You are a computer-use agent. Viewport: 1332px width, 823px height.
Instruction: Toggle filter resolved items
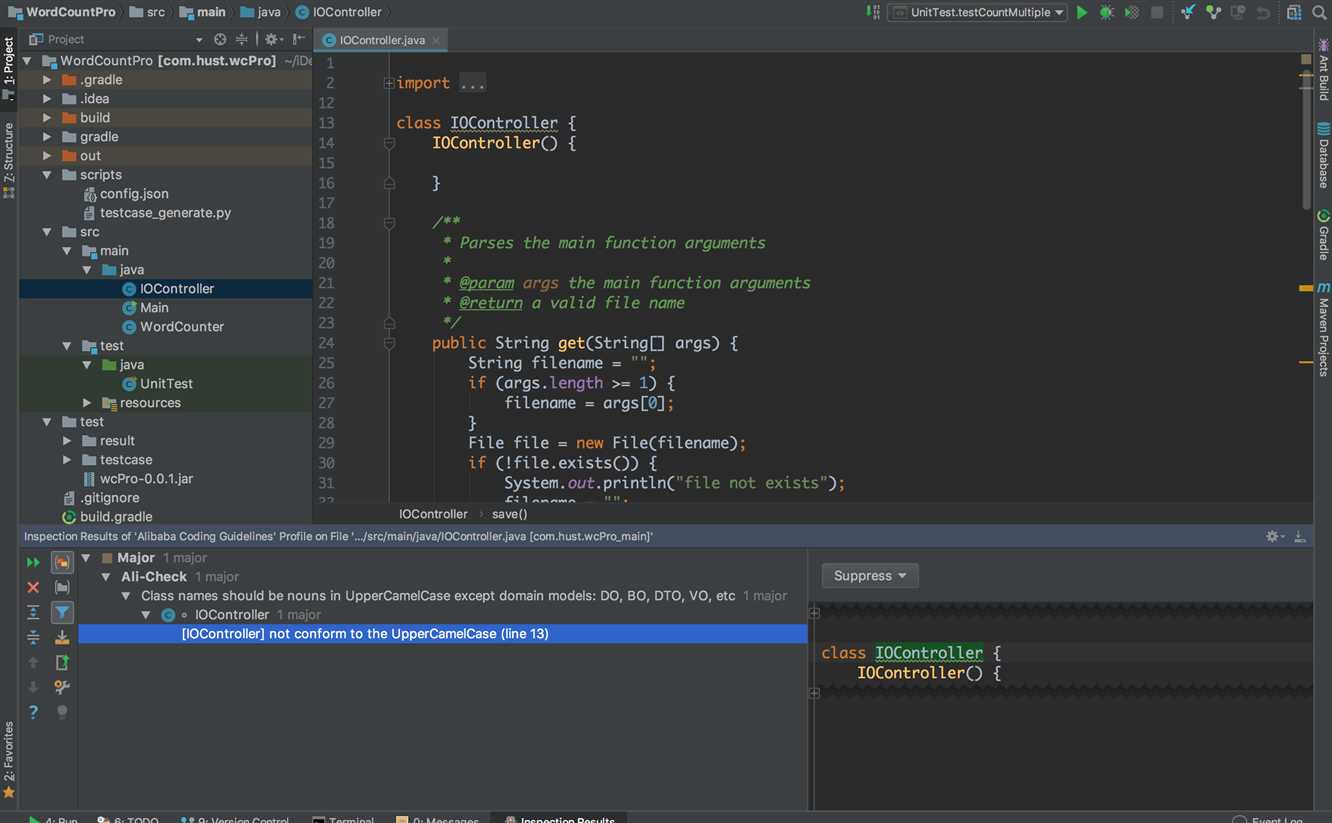(x=62, y=612)
